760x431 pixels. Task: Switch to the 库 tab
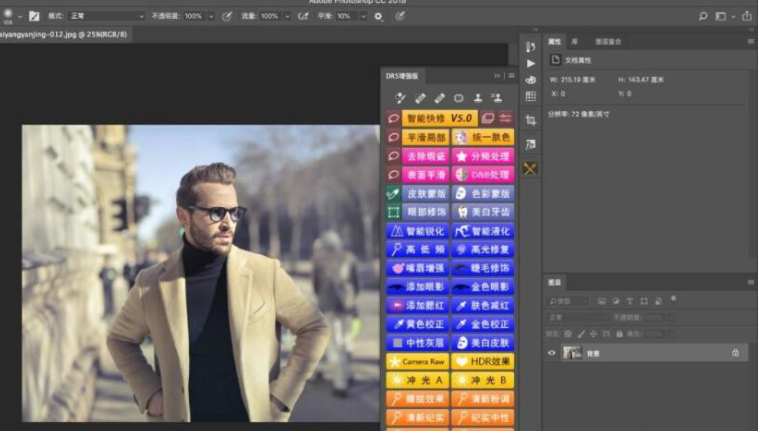tap(575, 42)
